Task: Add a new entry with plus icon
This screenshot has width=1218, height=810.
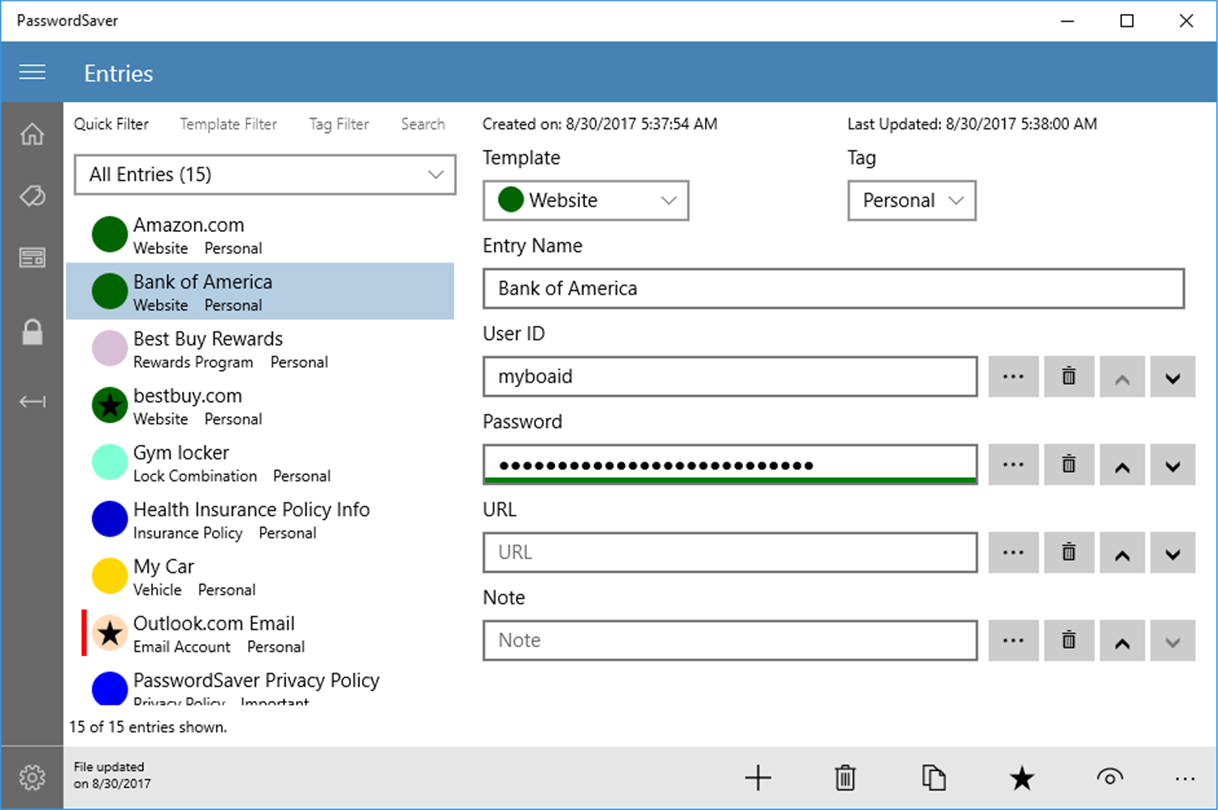Action: (x=759, y=777)
